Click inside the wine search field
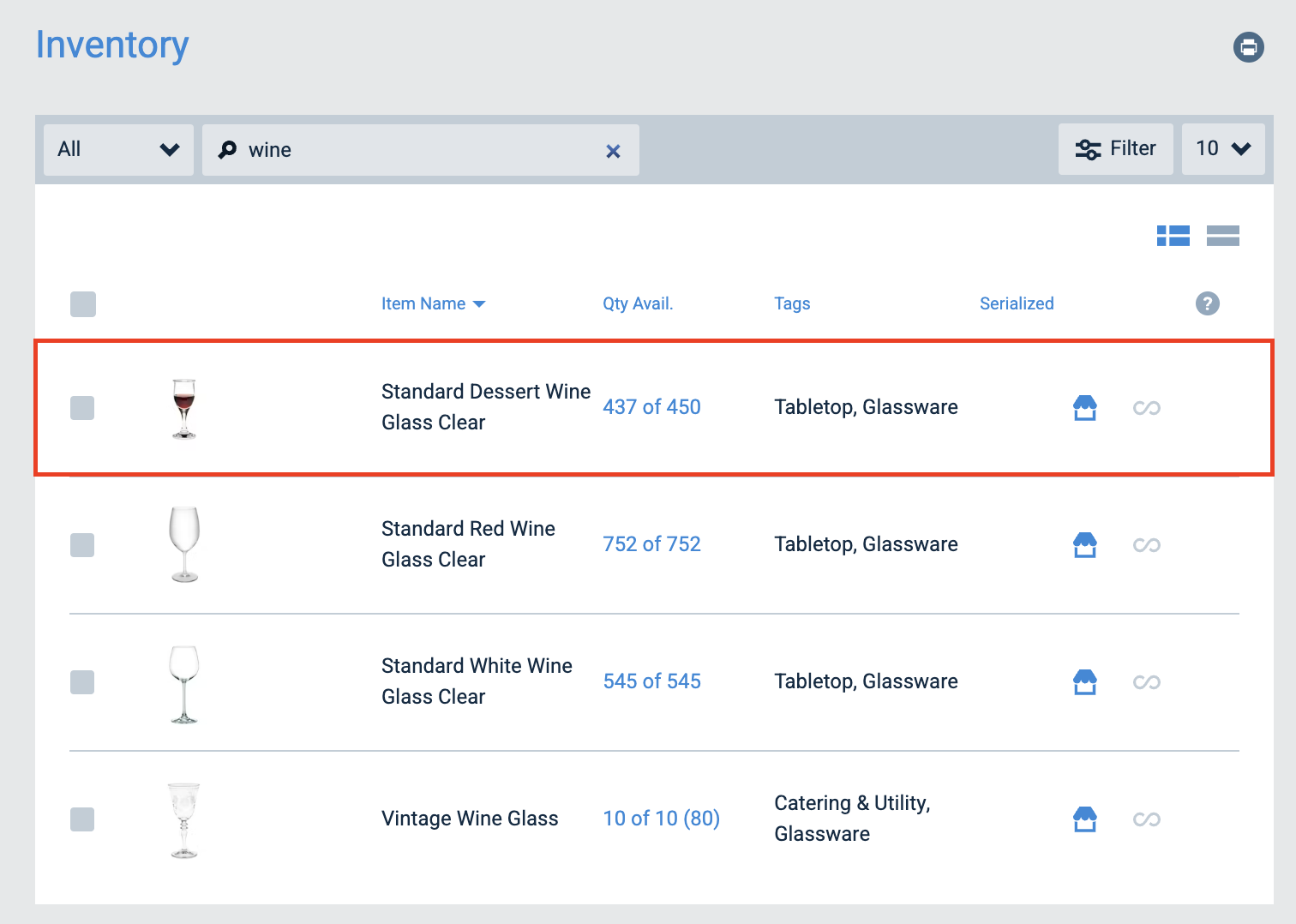Image resolution: width=1296 pixels, height=924 pixels. [x=386, y=150]
